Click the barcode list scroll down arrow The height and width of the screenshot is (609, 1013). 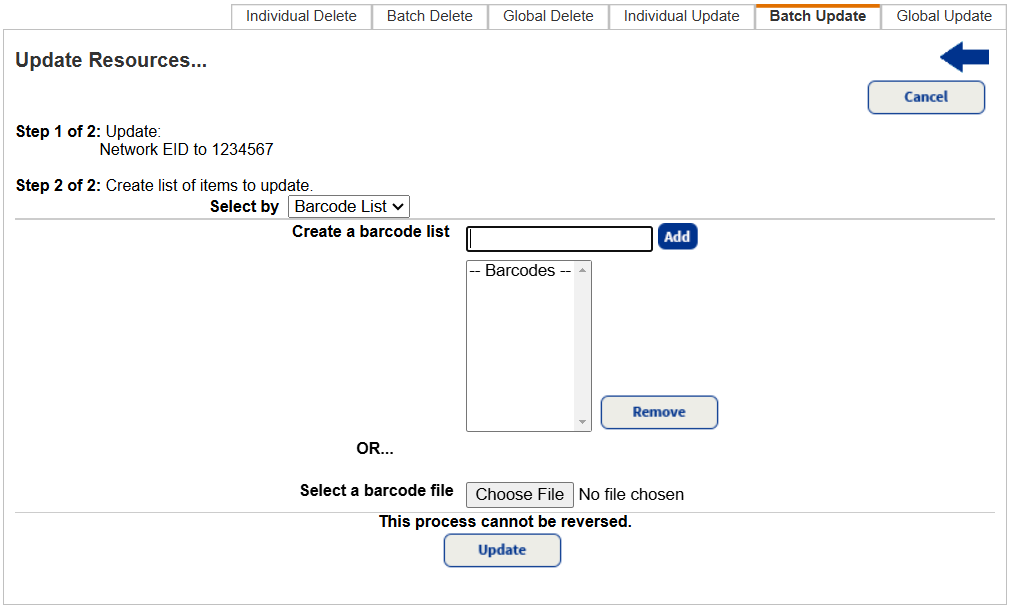(583, 422)
